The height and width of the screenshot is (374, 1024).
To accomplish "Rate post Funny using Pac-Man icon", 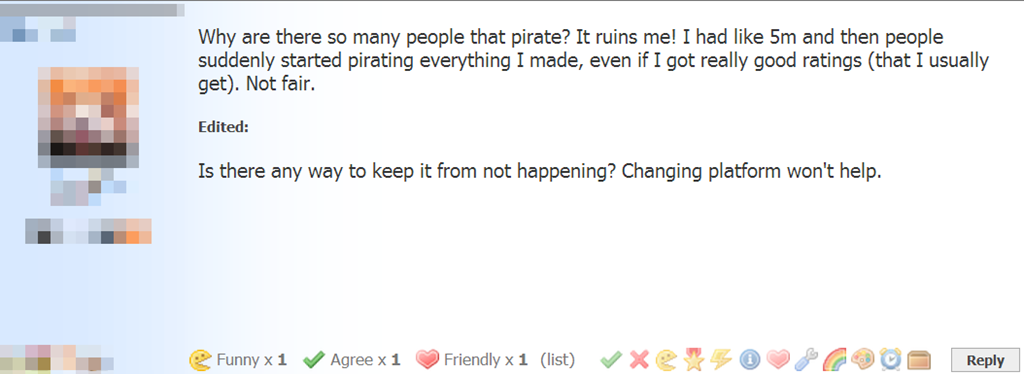I will (666, 359).
